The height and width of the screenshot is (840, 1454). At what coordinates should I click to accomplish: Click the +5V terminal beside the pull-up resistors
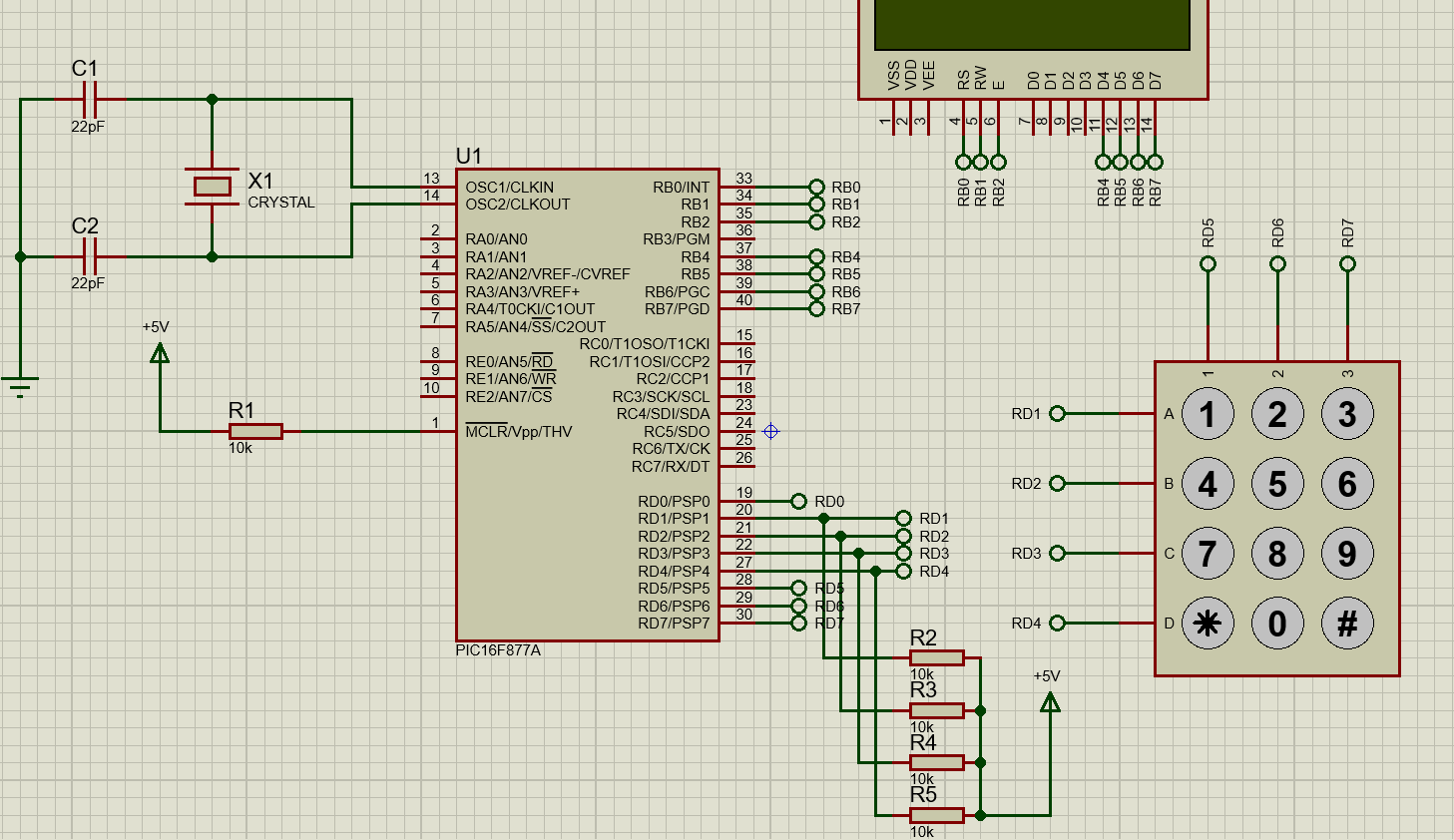click(1050, 702)
